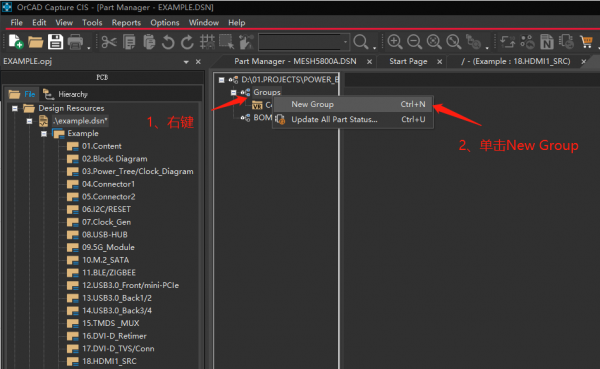Select the BOM node in Part Manager tree
Viewport: 600px width, 369px height.
point(262,118)
